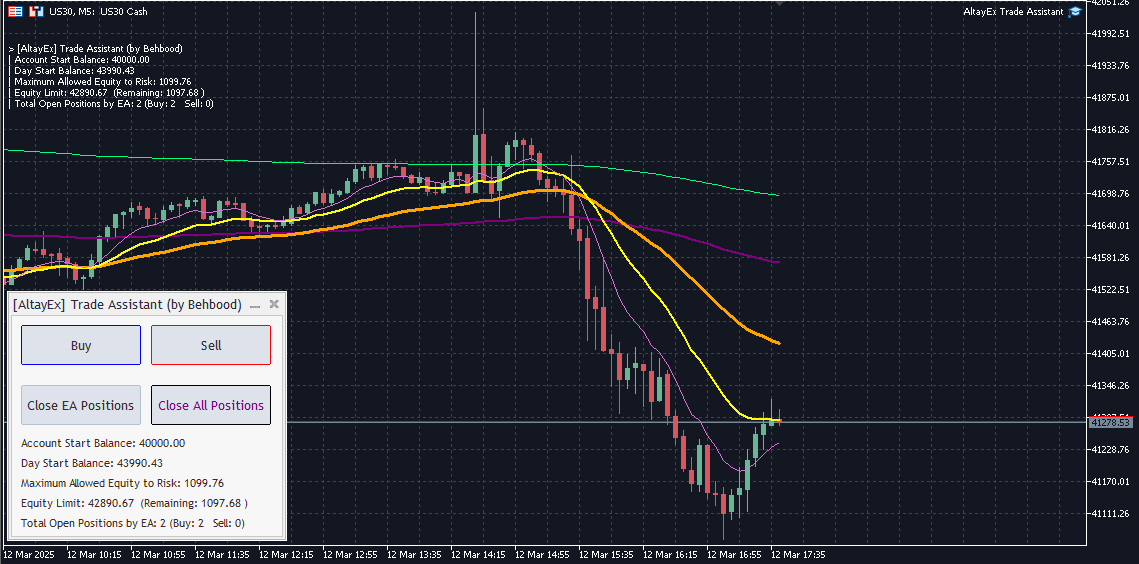Click the Close EA Positions button

tap(81, 405)
